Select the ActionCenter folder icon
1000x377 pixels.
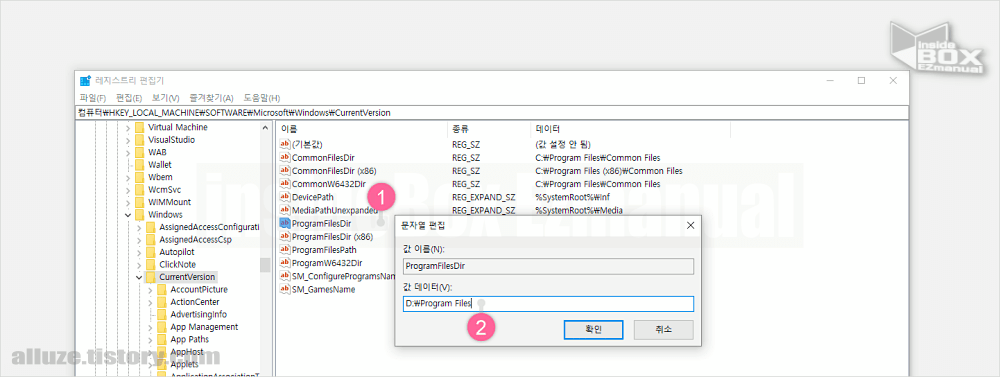point(161,302)
